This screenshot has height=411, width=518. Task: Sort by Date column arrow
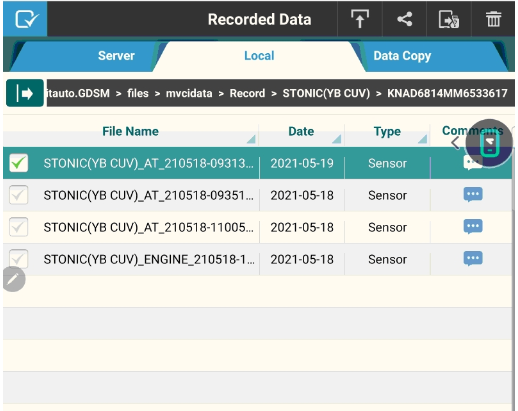337,139
